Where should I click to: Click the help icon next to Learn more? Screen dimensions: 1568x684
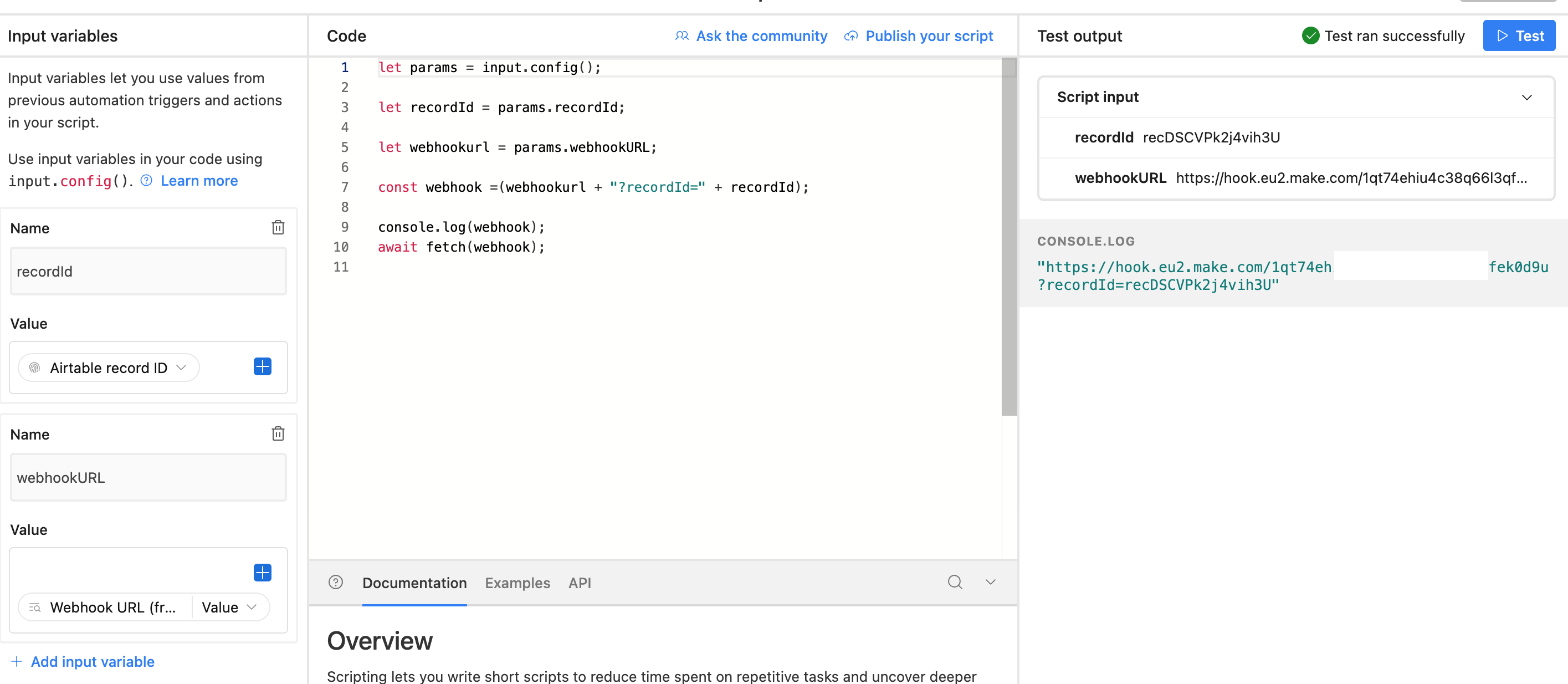click(146, 180)
